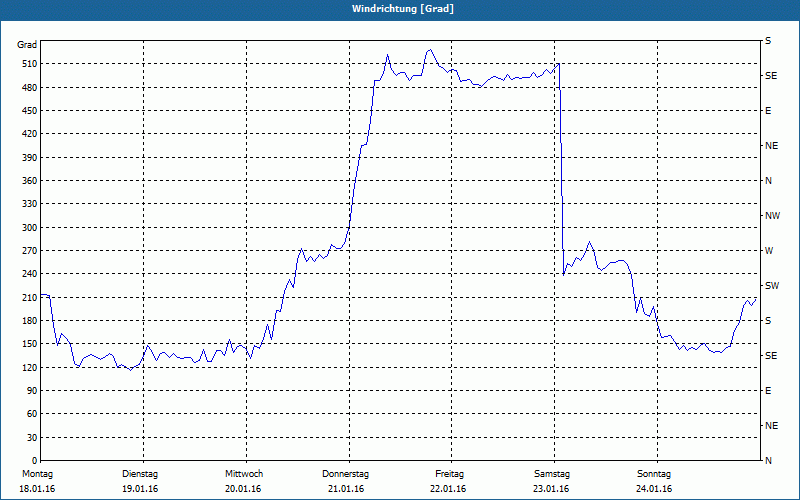Click the "SE" compass label between 480 and 510
The height and width of the screenshot is (500, 800).
(x=771, y=76)
